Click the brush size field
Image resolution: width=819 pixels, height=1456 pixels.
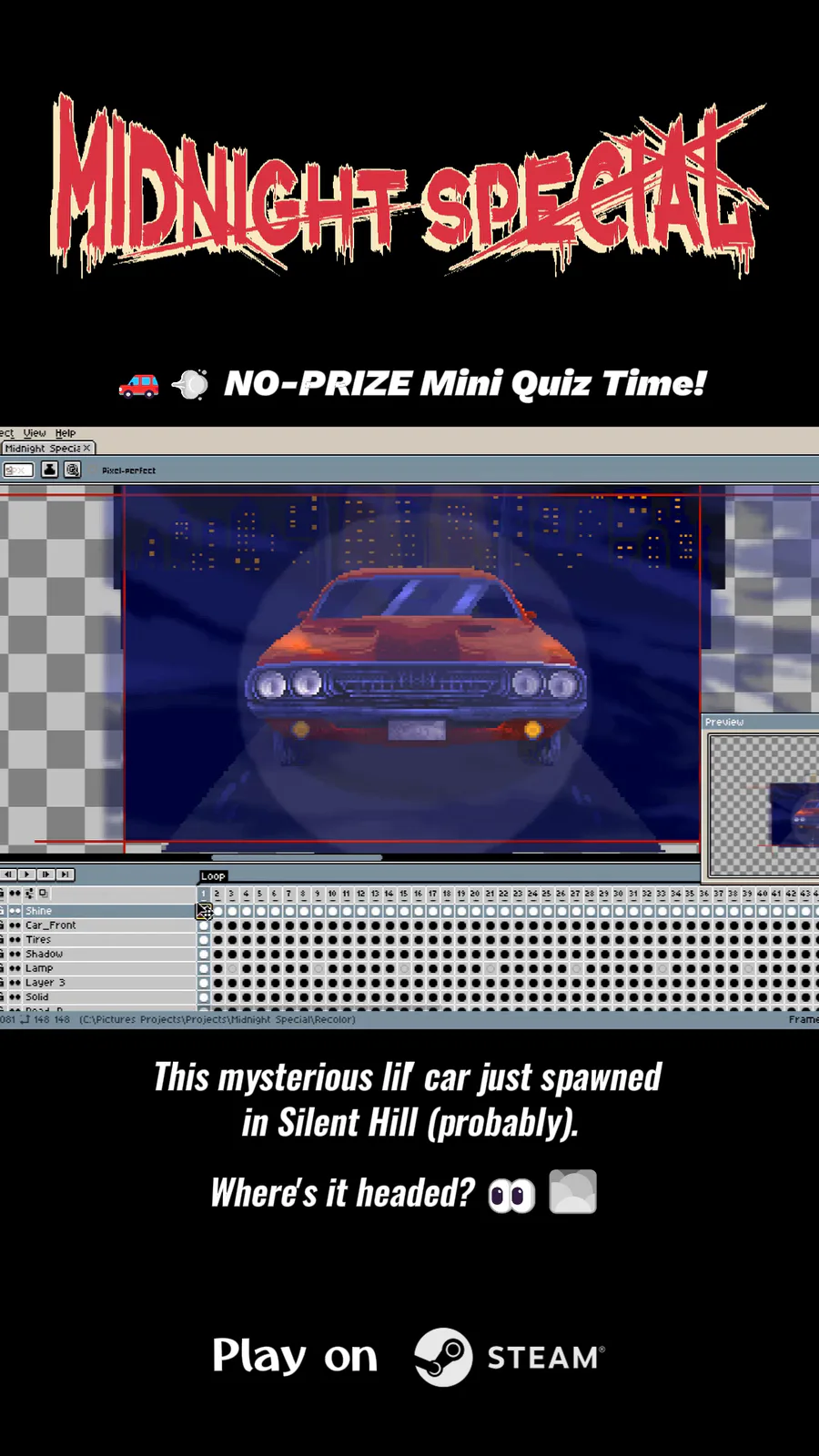click(18, 470)
